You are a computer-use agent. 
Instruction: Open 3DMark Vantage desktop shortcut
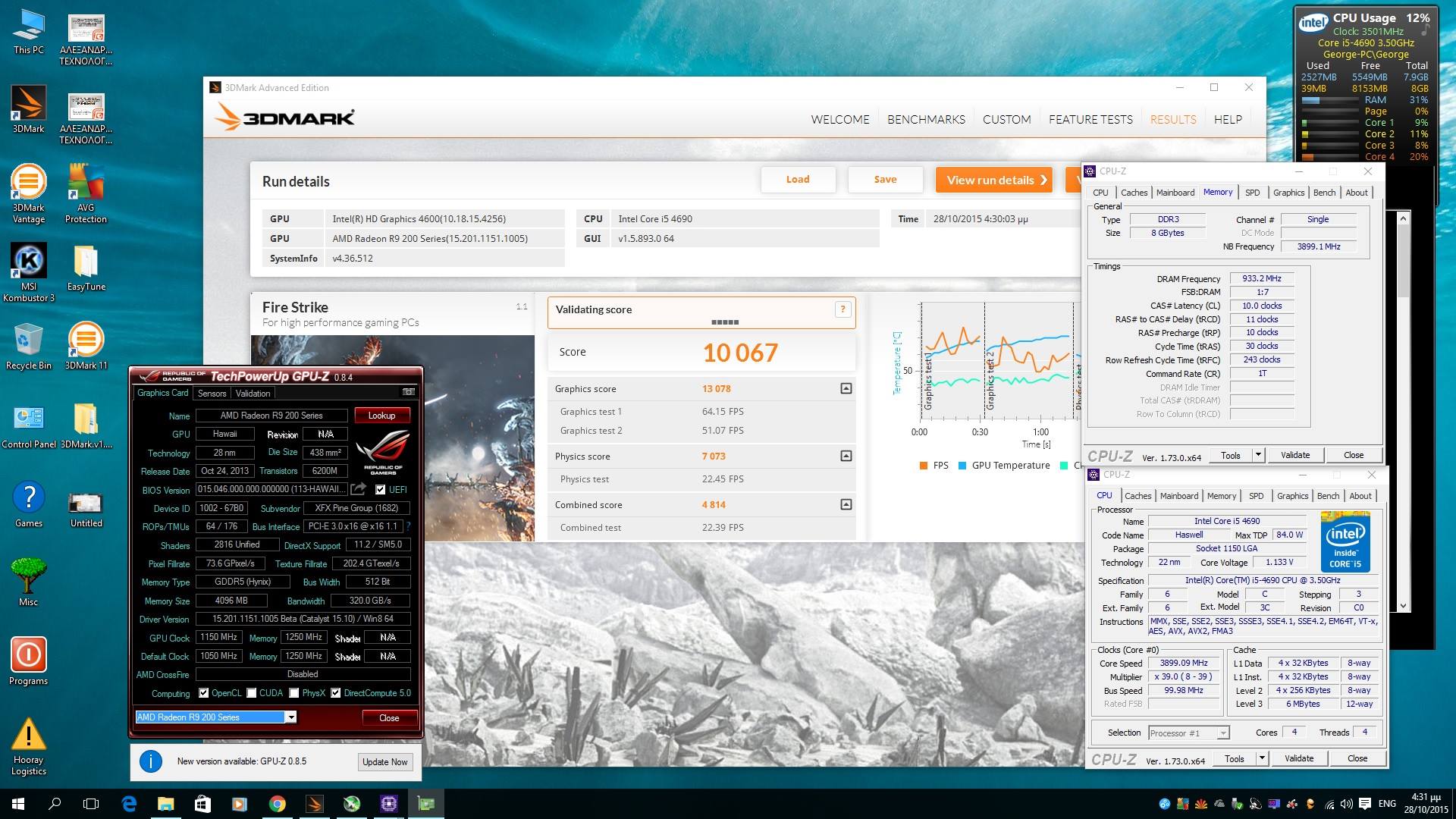click(29, 193)
